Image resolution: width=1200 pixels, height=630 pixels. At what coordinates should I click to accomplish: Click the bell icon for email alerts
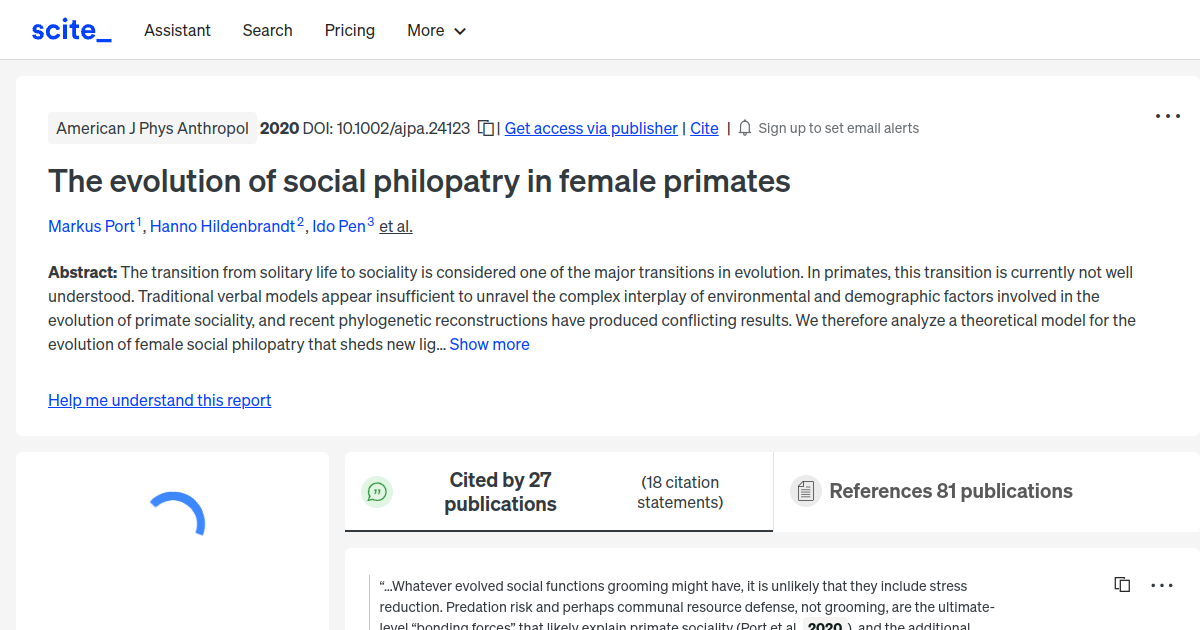pos(743,128)
